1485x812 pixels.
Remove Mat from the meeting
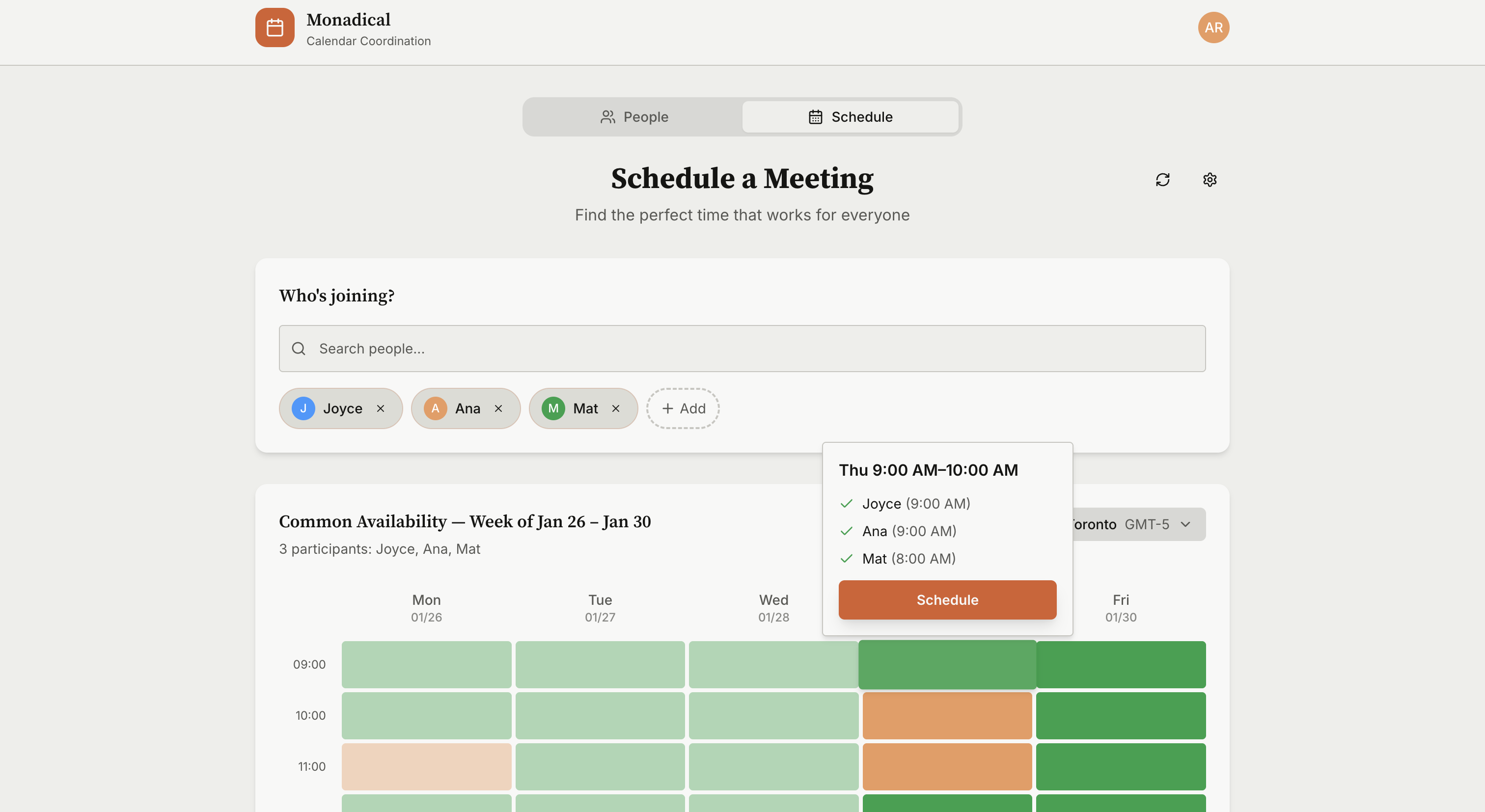click(616, 408)
